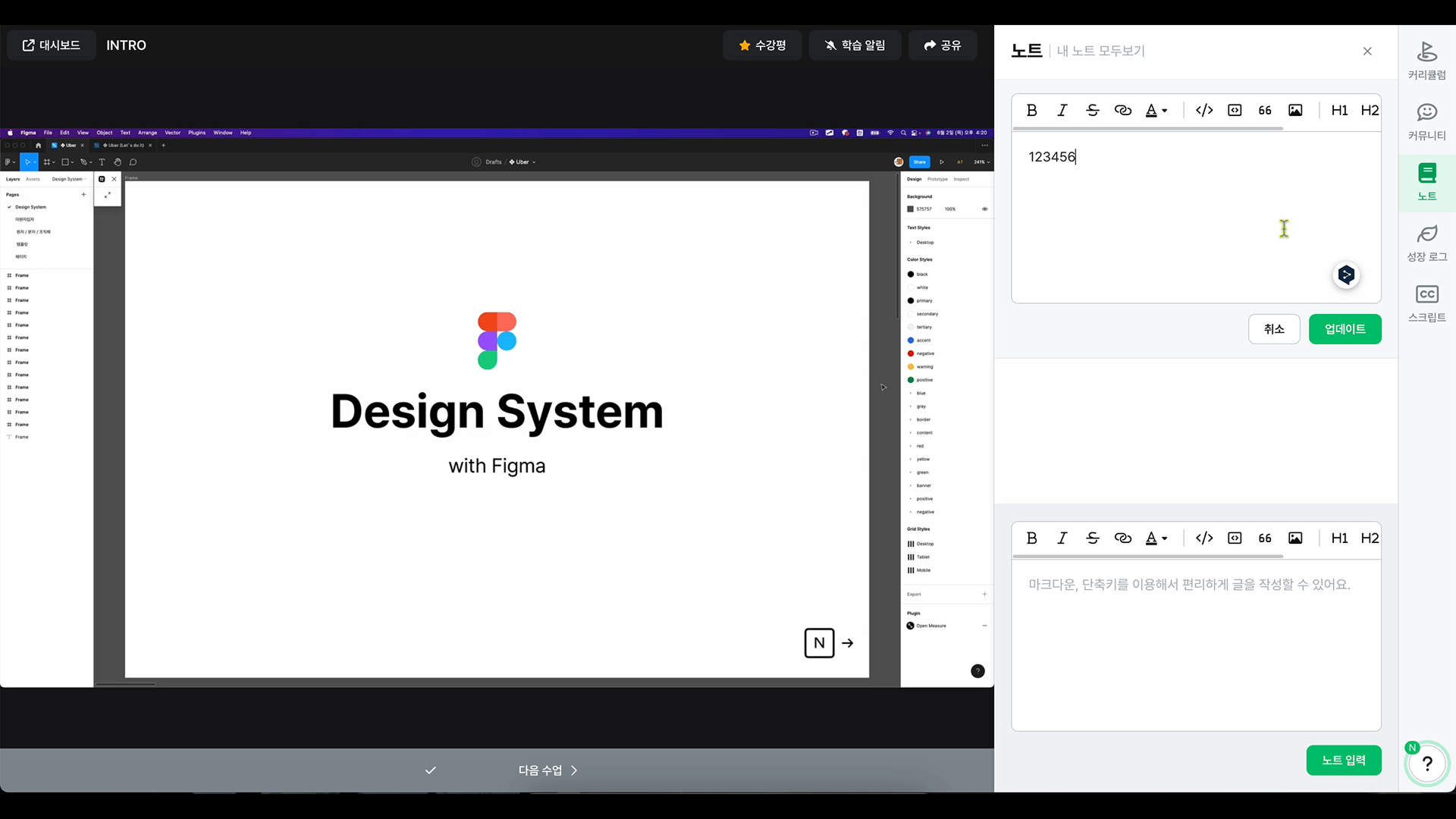Click the blue hexagon floating icon in the note
The image size is (1456, 819).
coord(1346,275)
